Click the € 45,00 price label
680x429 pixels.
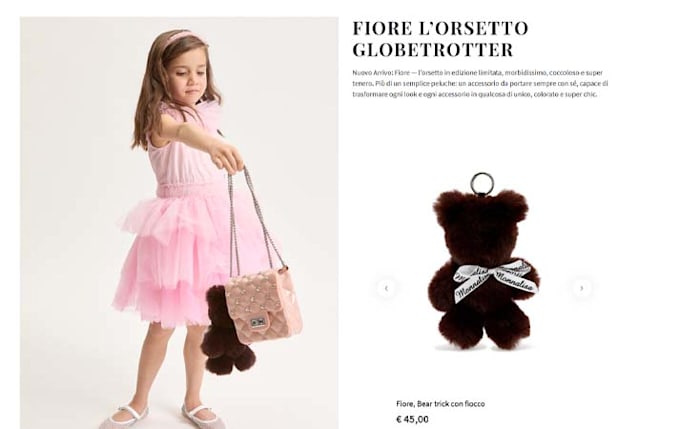[412, 419]
